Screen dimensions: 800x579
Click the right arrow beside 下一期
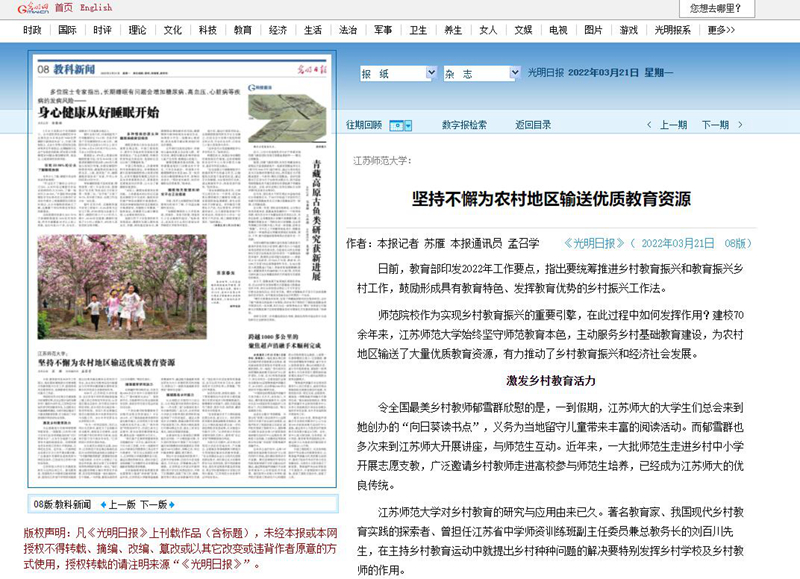coord(742,126)
